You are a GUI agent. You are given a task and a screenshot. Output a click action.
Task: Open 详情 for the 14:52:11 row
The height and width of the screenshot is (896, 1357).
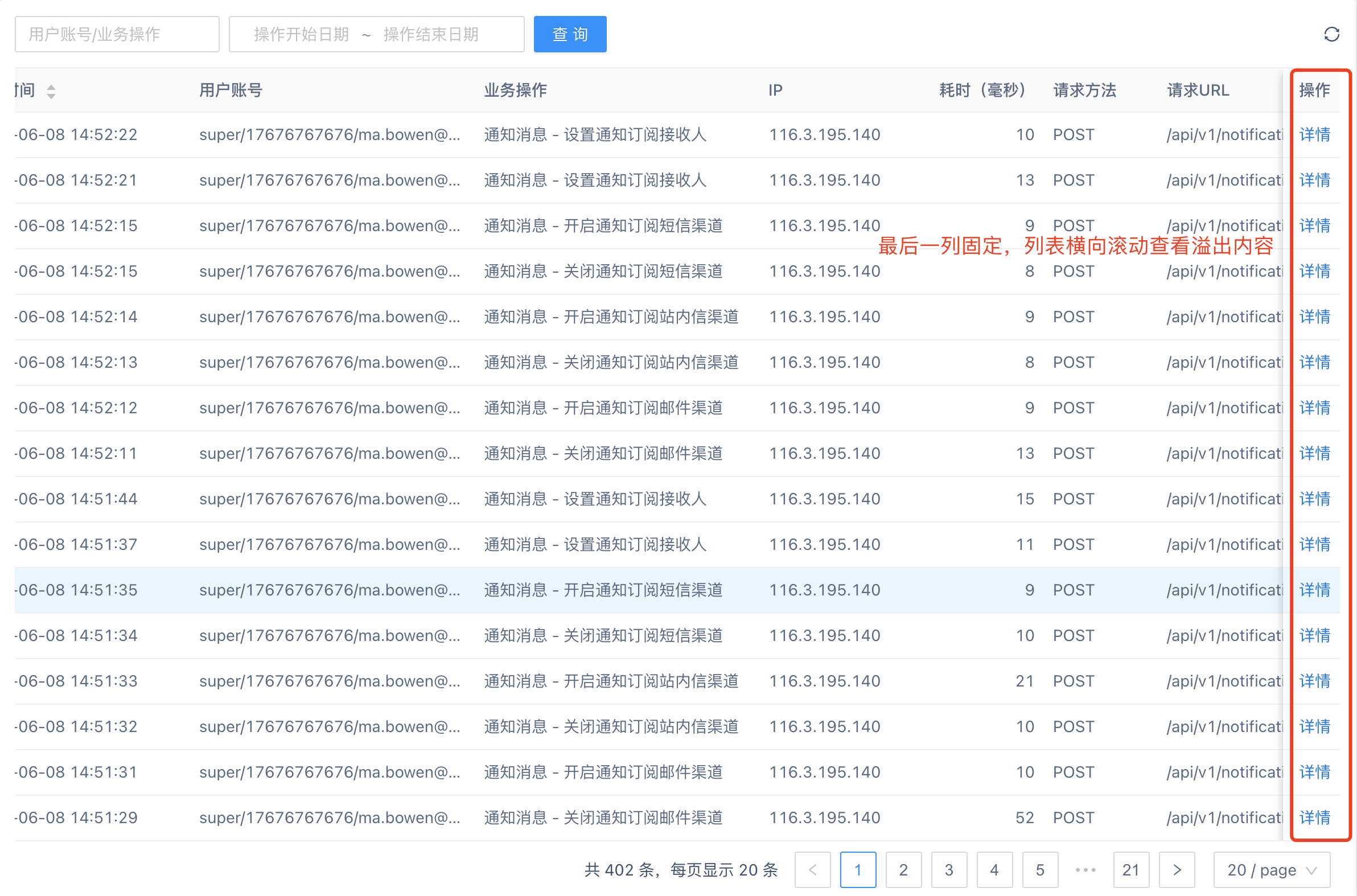[1314, 453]
